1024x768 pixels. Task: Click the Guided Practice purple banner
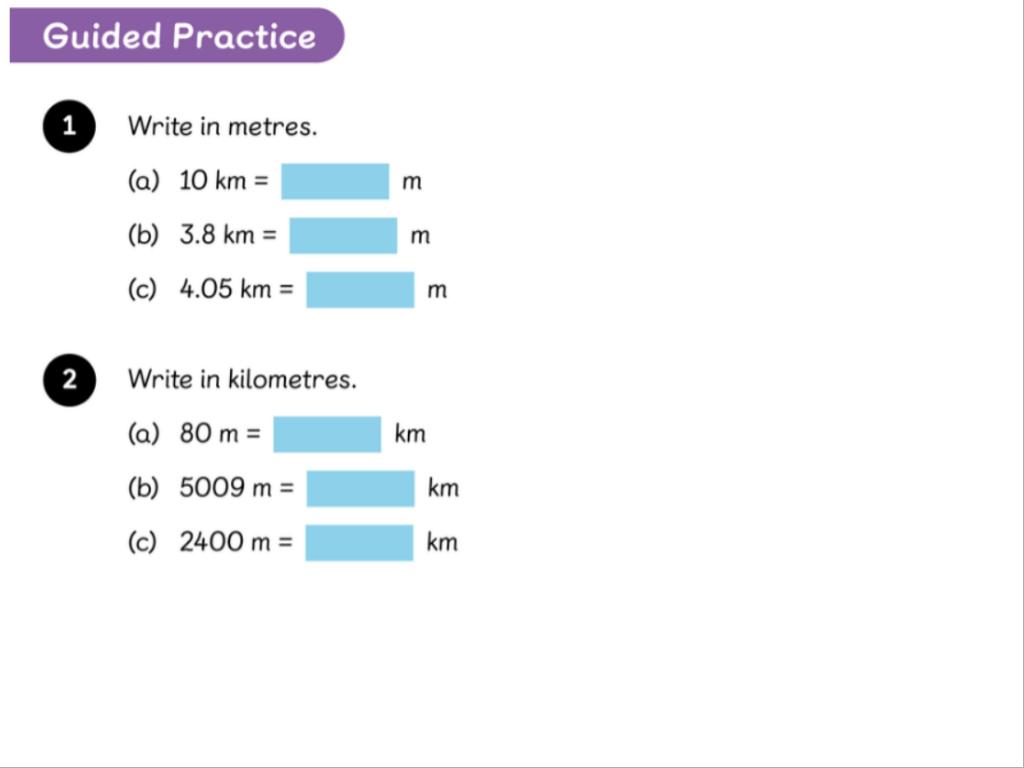[178, 36]
